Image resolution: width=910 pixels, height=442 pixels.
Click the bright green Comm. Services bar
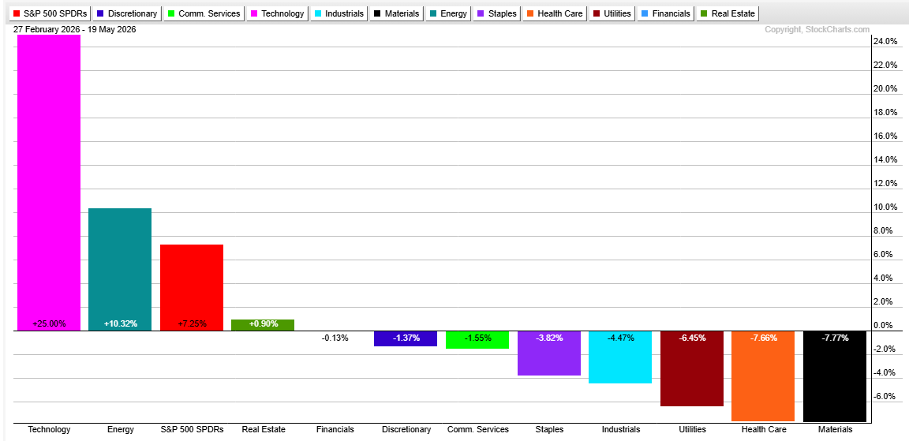click(x=477, y=340)
